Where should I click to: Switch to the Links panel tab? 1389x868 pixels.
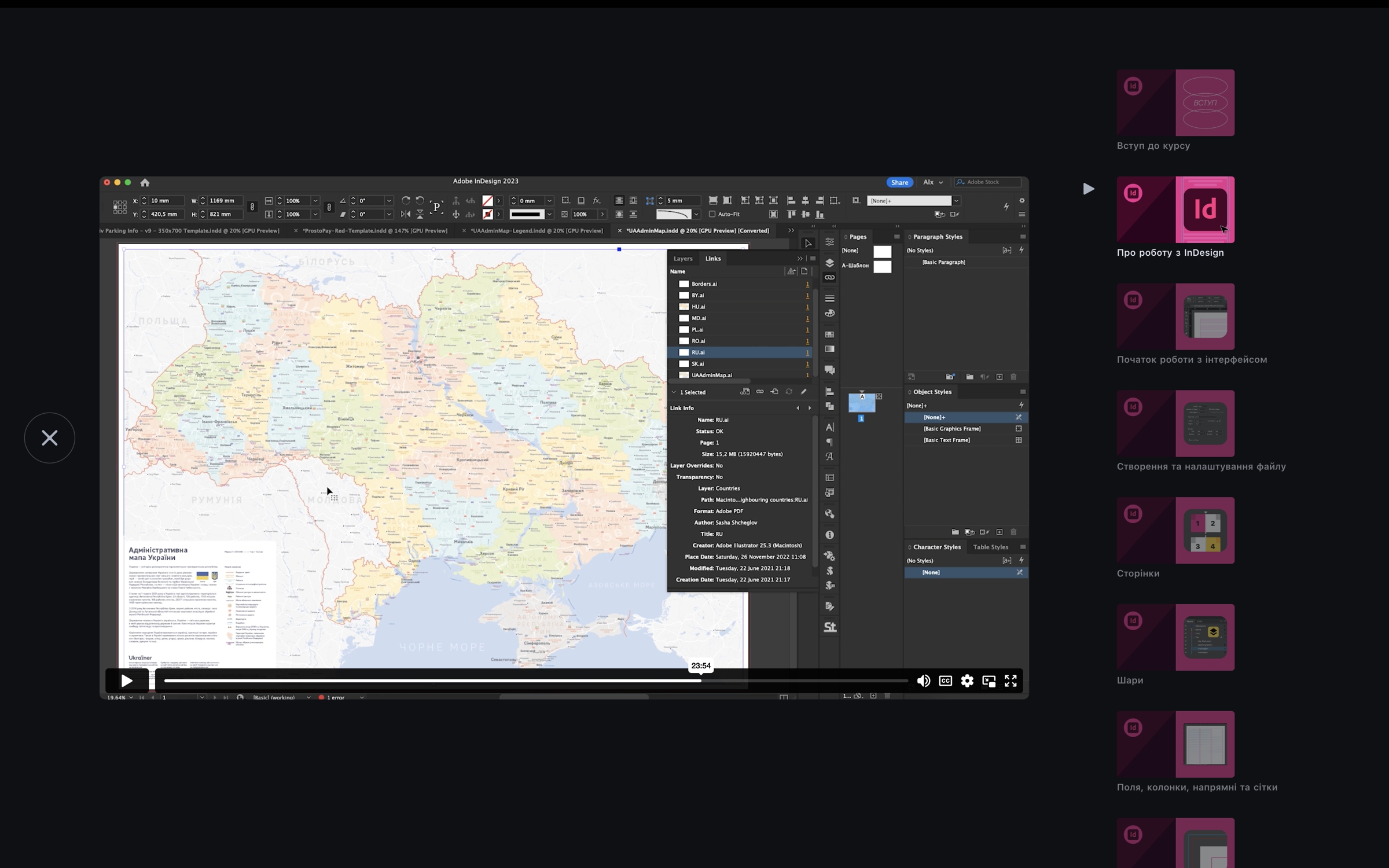[x=713, y=259]
